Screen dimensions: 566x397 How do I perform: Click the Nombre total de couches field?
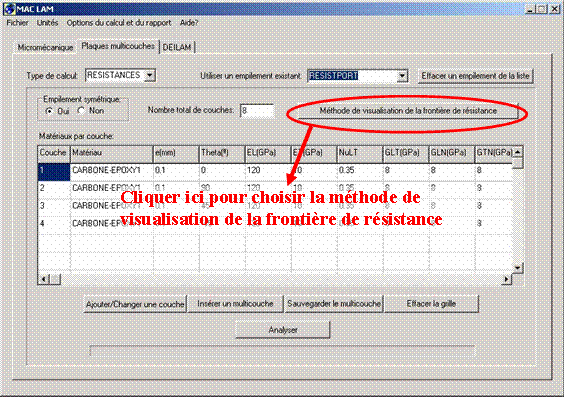tap(257, 110)
